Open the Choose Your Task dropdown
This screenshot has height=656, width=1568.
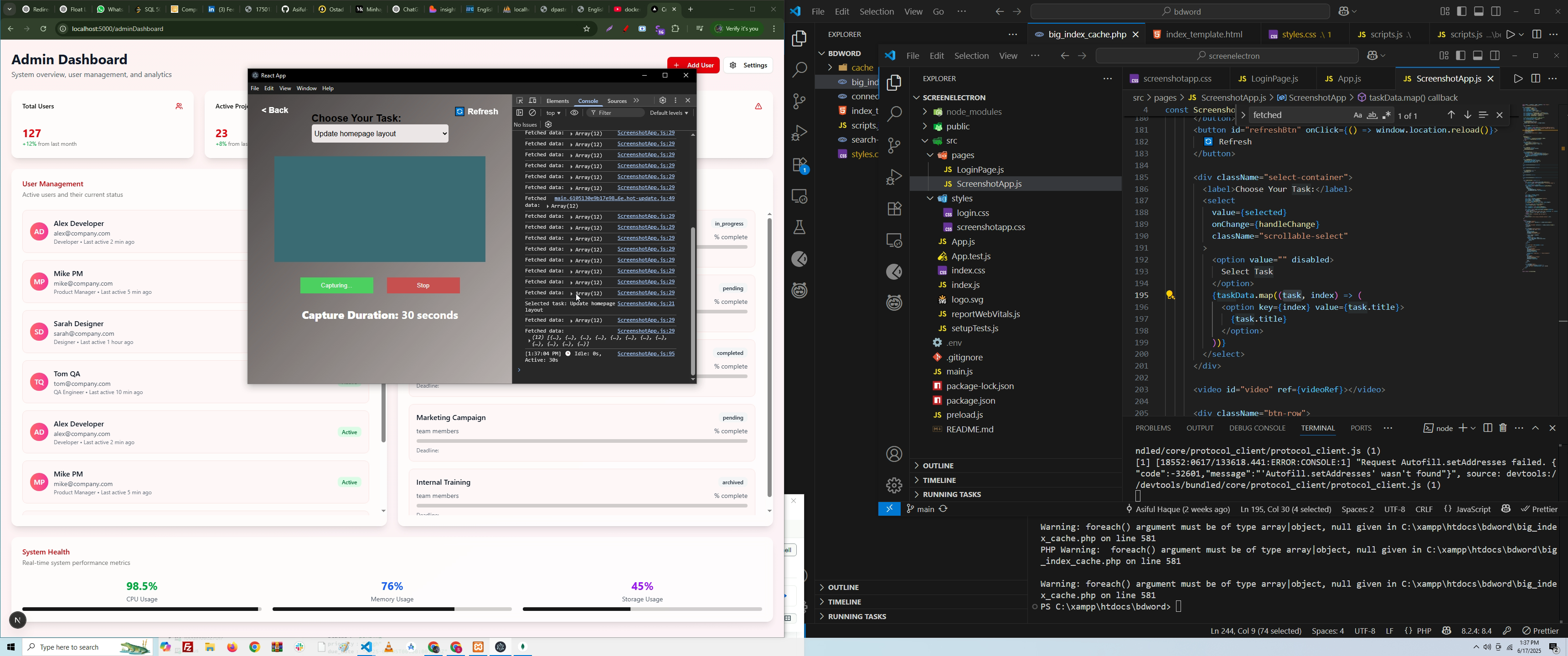point(381,134)
